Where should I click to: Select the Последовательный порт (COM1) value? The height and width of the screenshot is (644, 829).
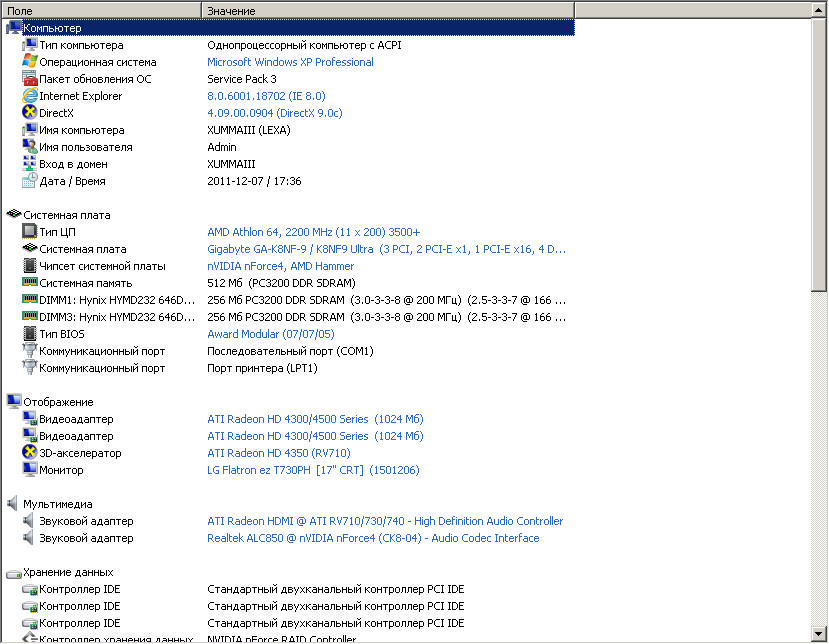point(290,351)
